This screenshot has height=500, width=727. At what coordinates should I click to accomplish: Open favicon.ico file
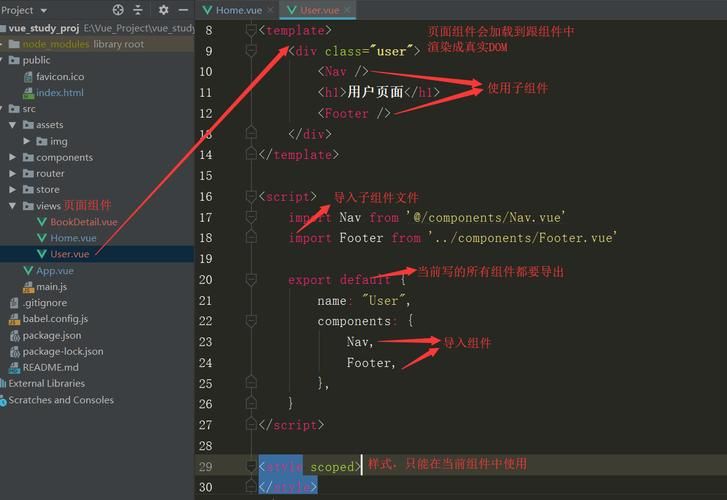click(60, 77)
